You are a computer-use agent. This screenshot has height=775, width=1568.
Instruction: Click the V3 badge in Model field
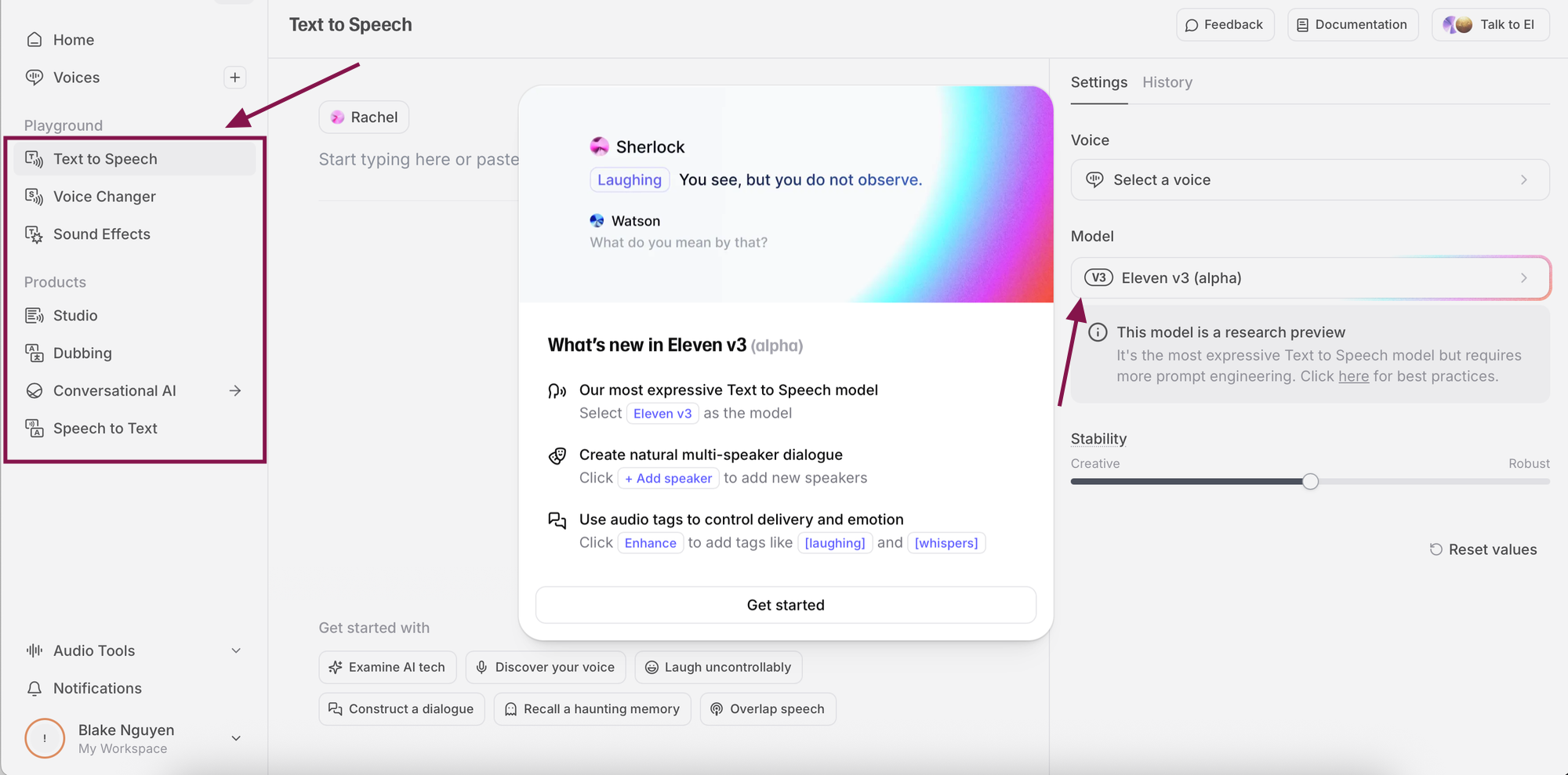(1098, 278)
